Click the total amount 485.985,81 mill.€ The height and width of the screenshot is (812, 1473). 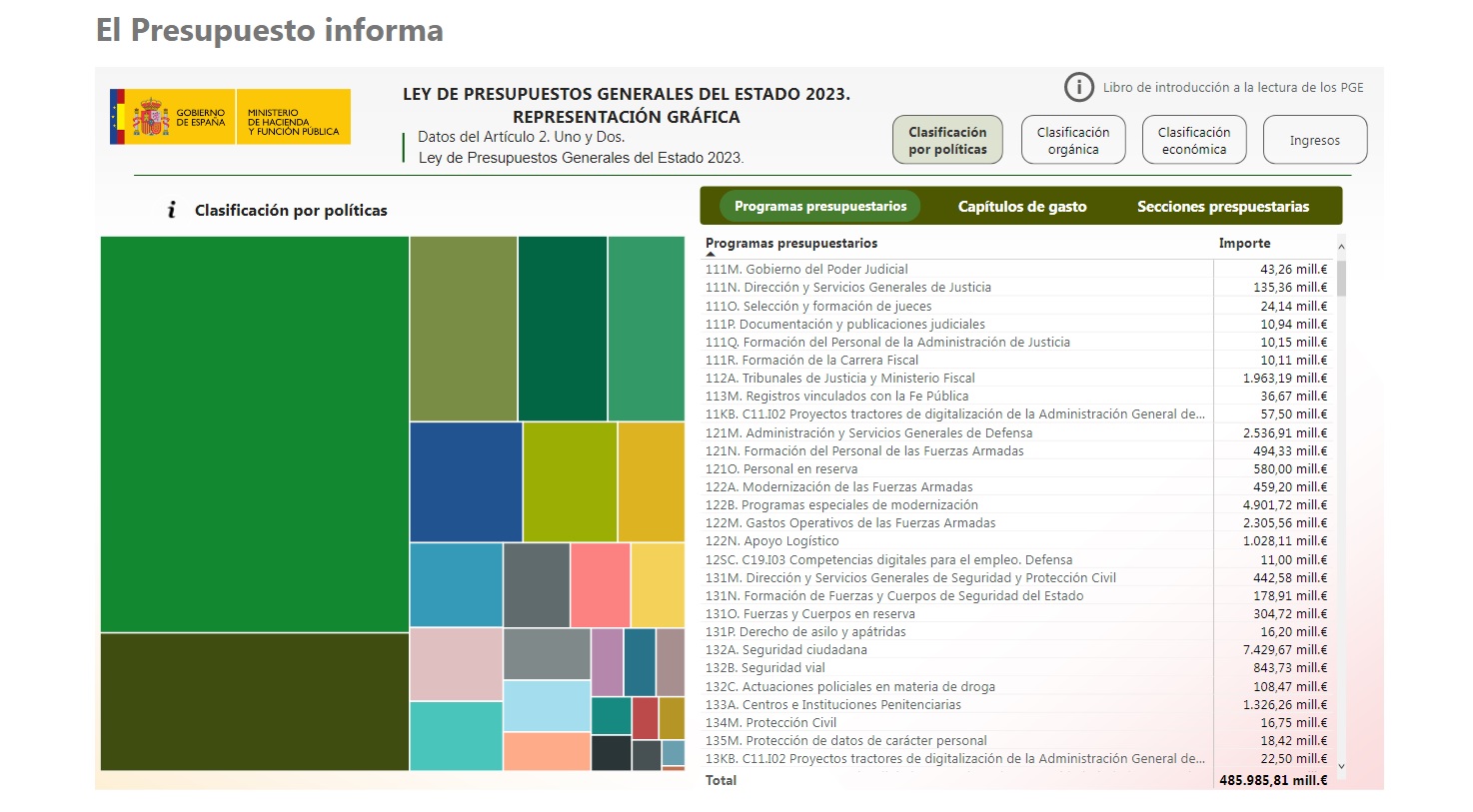click(x=1273, y=780)
